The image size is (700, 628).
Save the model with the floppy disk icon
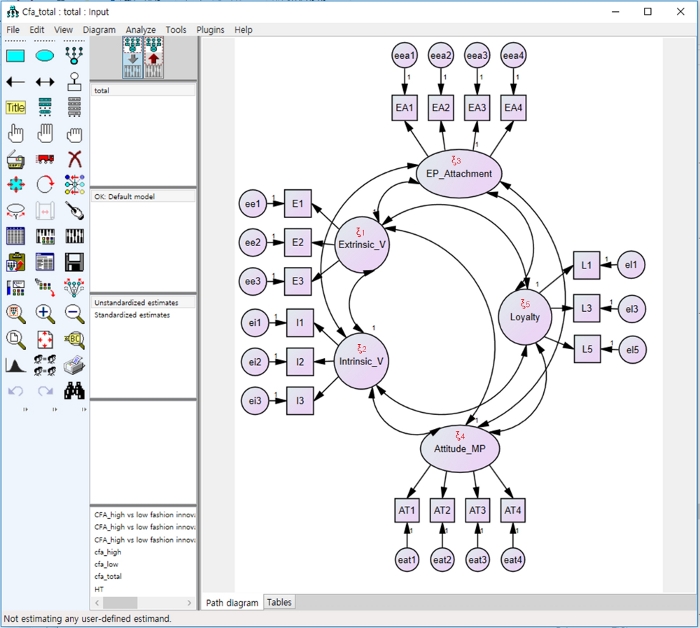74,263
